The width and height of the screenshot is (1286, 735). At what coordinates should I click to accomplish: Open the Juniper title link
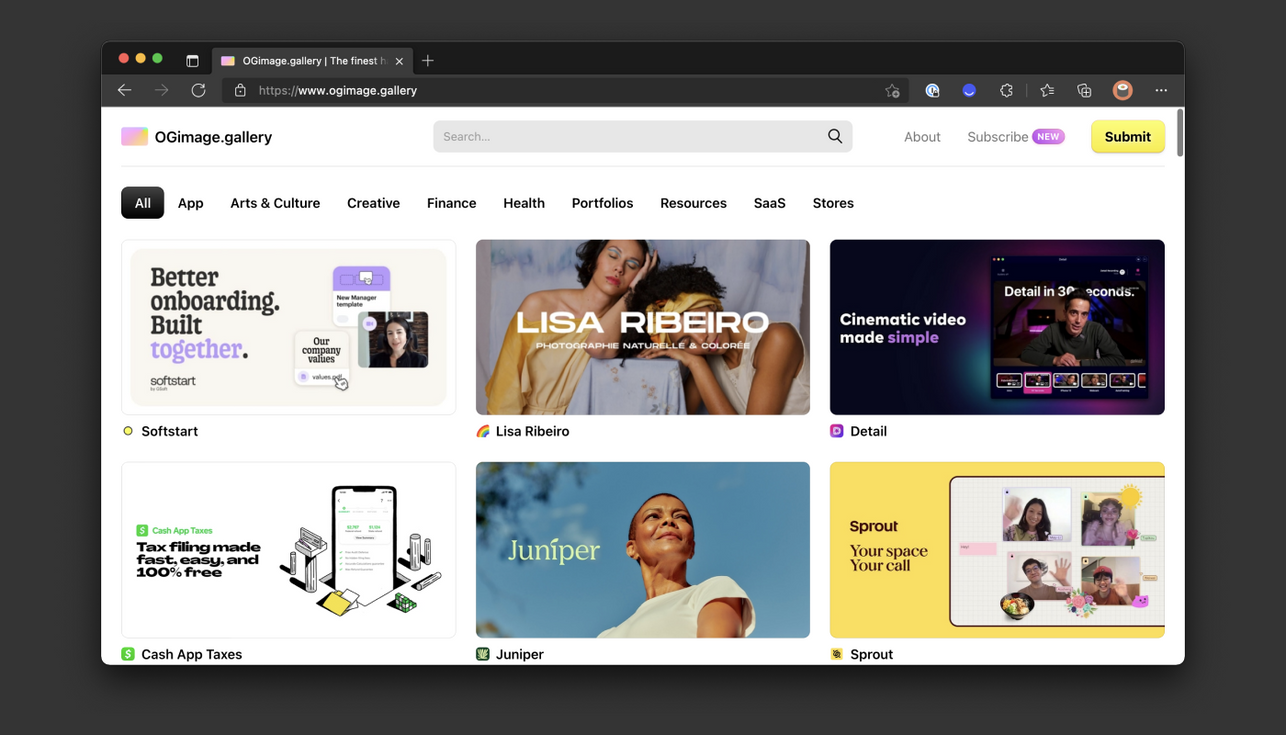[519, 654]
